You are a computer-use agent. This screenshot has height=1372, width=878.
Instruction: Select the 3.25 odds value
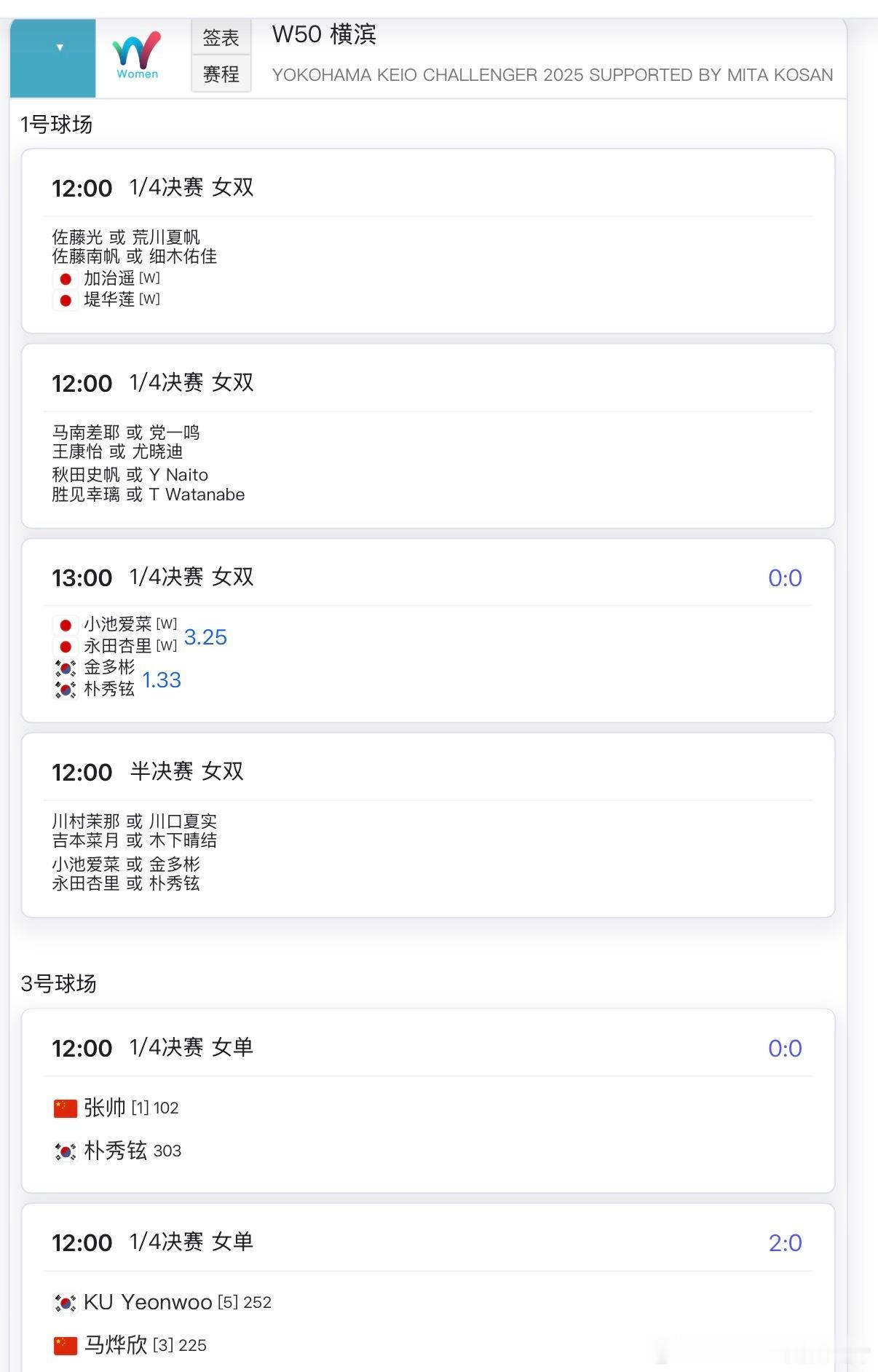click(205, 637)
